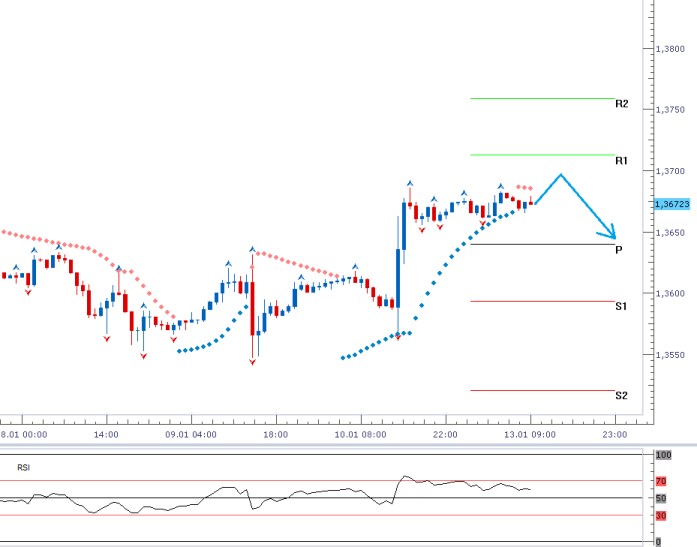This screenshot has width=697, height=547.
Task: Click the 1,3650 price axis value
Action: point(670,233)
